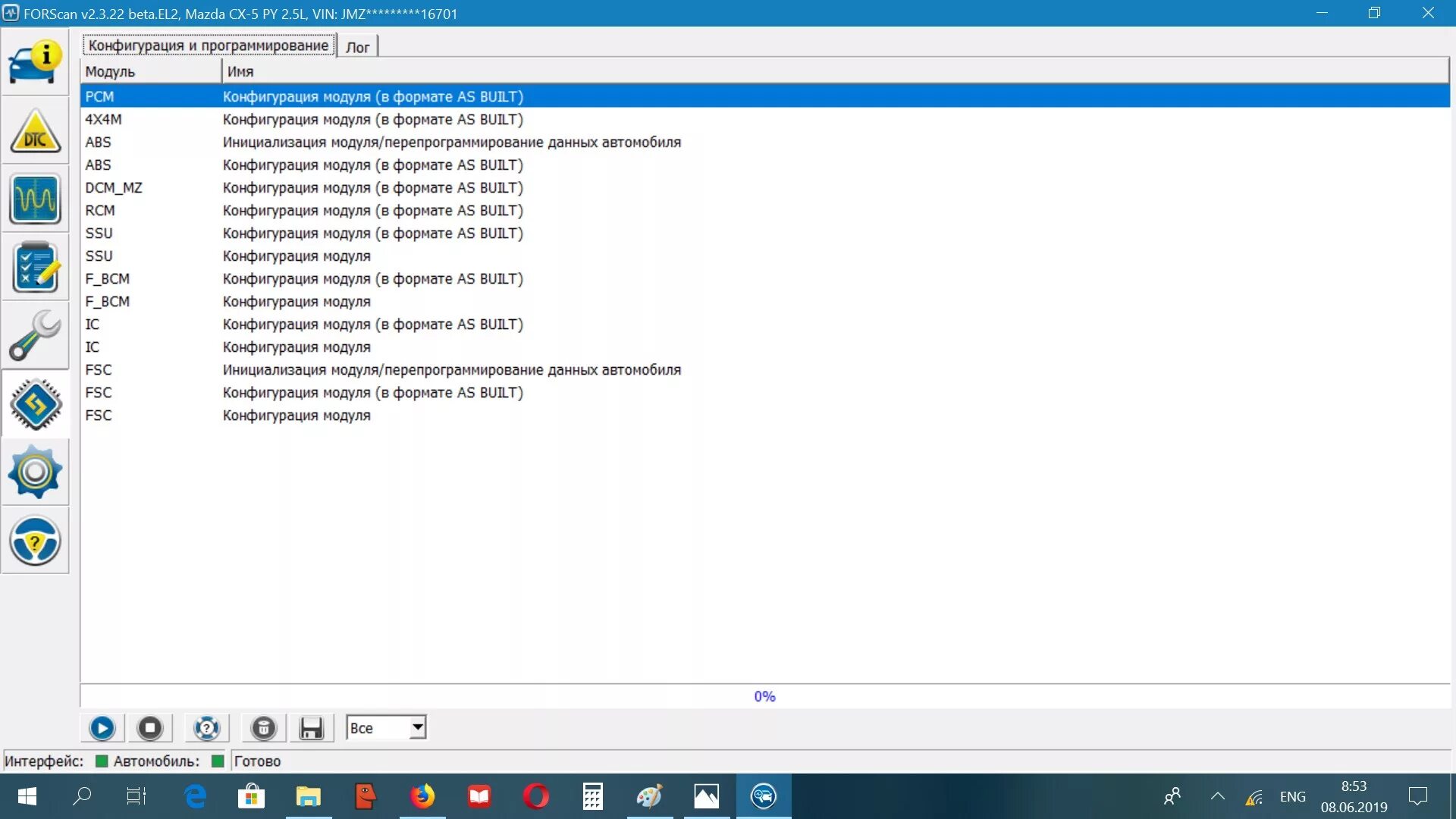Click the floppy disk save button

[x=311, y=728]
